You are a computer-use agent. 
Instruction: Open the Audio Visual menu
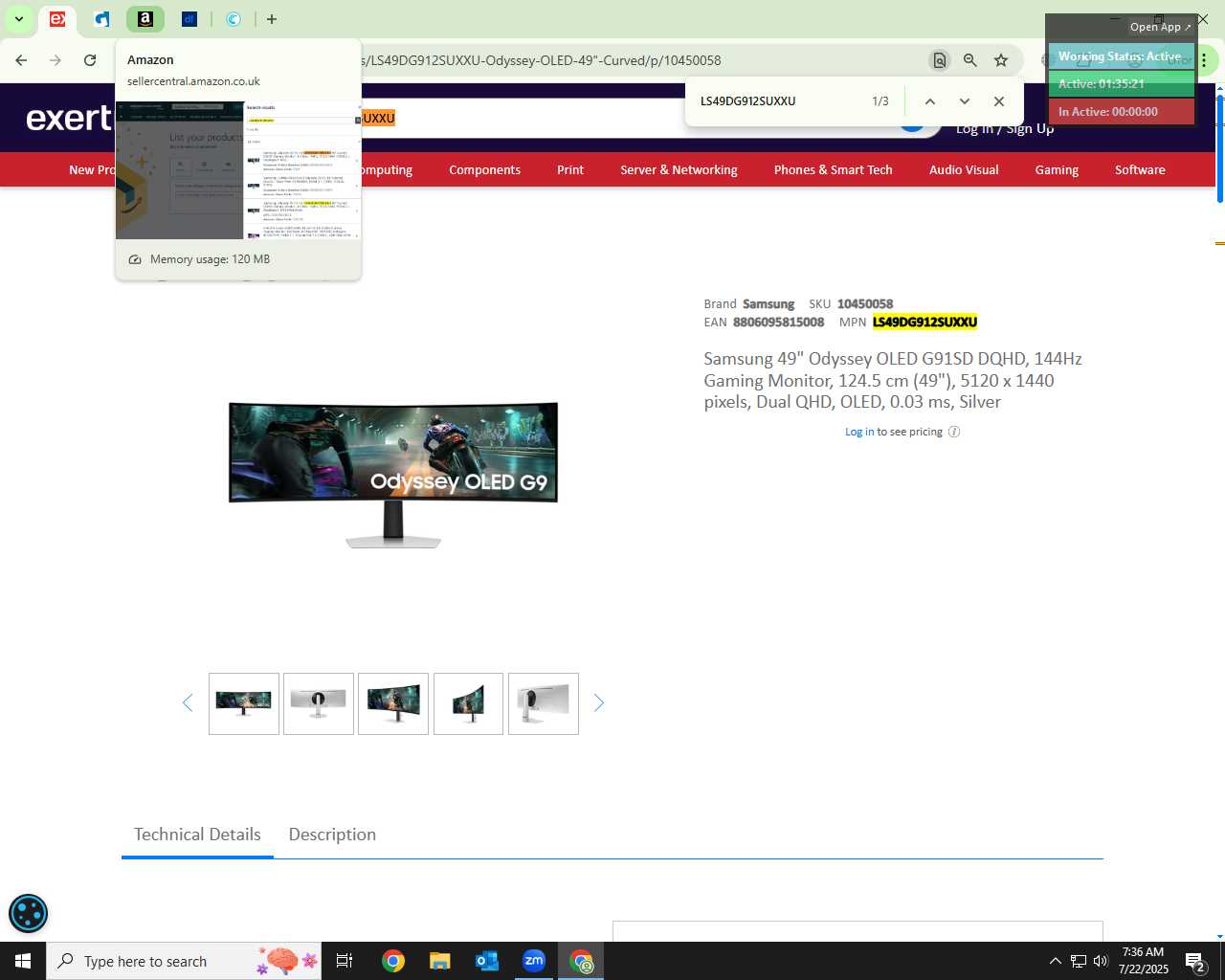[x=964, y=169]
